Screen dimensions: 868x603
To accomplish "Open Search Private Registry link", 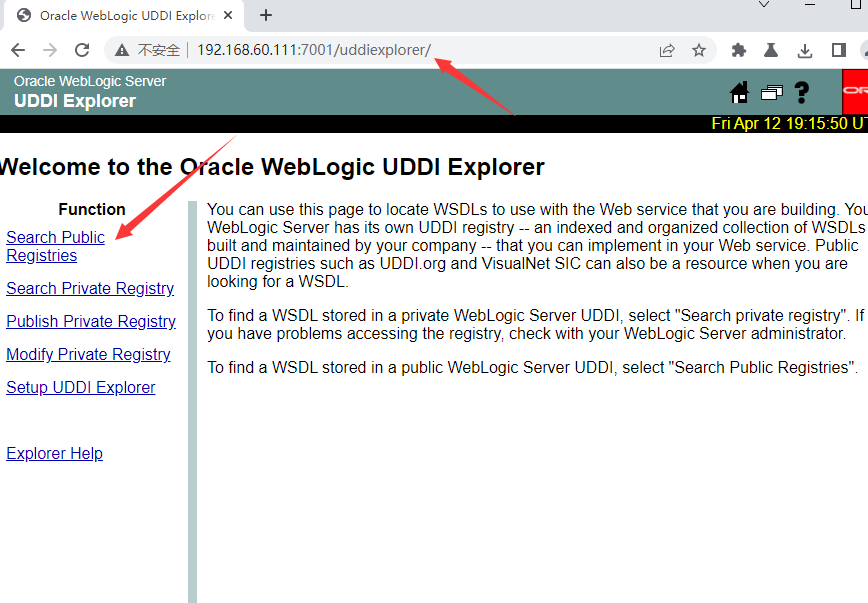I will tap(90, 288).
